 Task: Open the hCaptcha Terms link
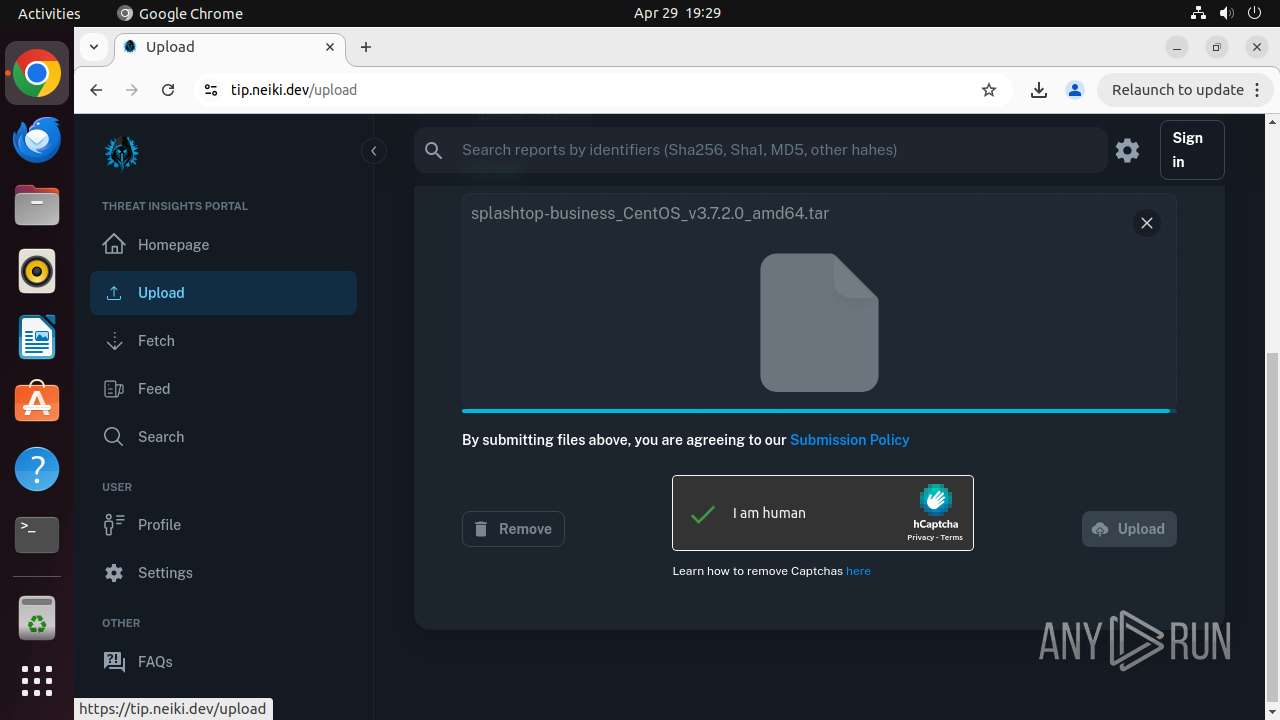pyautogui.click(x=952, y=538)
